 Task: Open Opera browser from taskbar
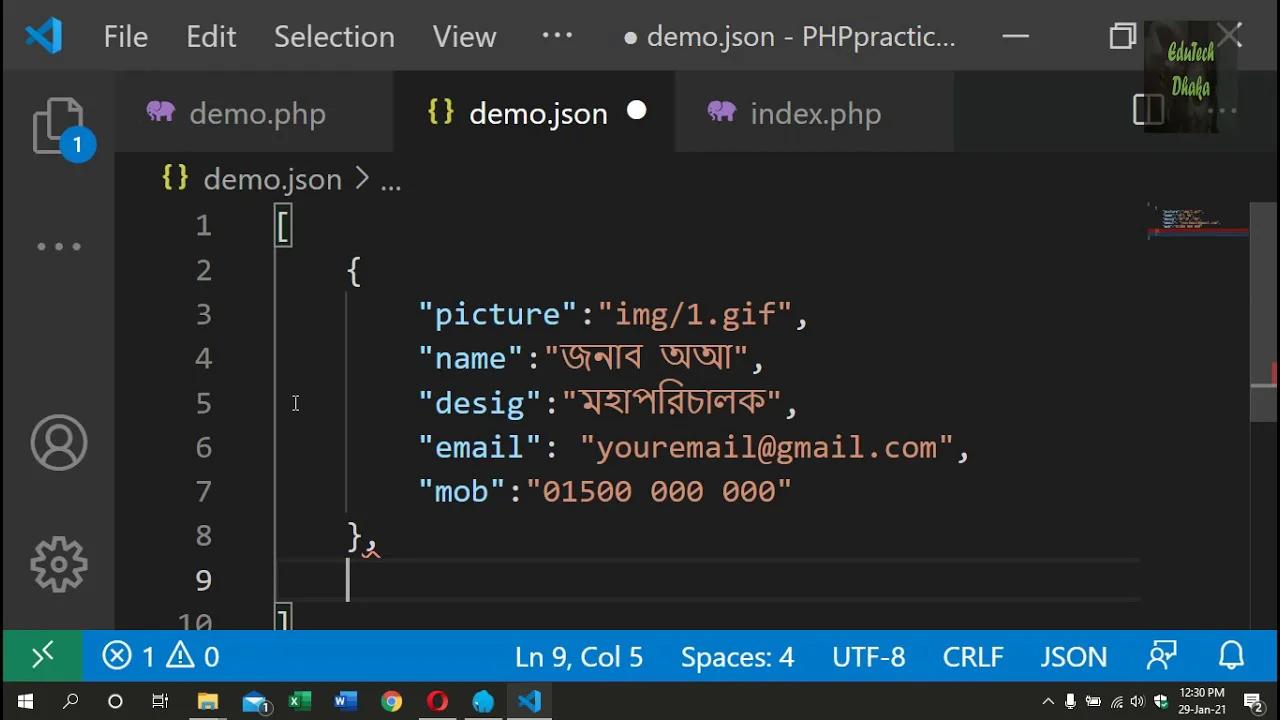click(437, 701)
